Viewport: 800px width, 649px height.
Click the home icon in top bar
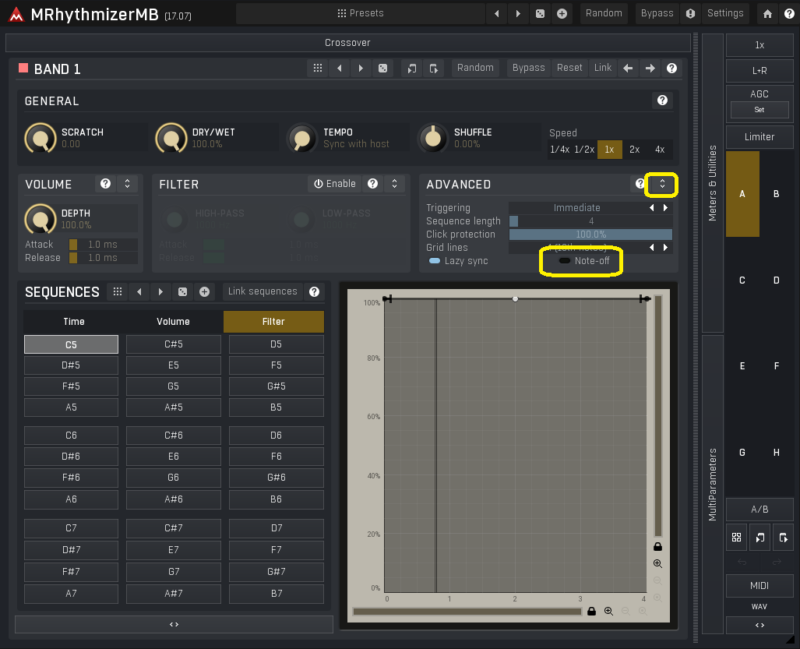[x=767, y=13]
